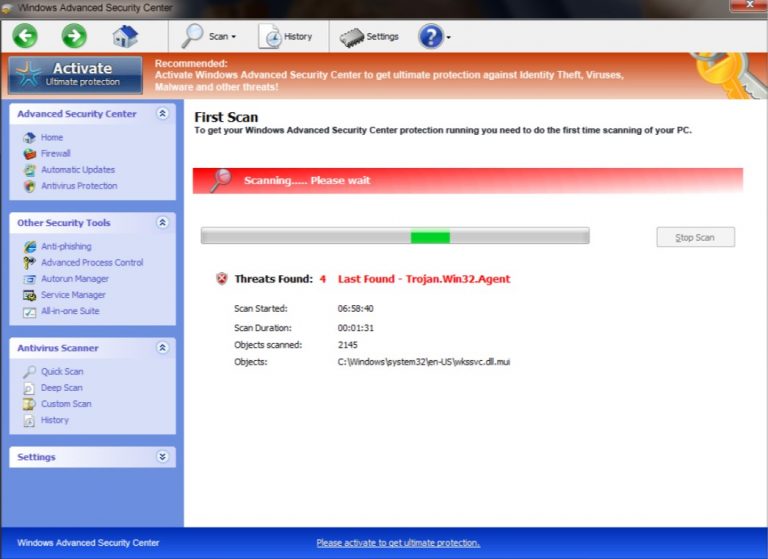Click the gold keys icon in banner
Screen dimensions: 768x559
tap(728, 75)
